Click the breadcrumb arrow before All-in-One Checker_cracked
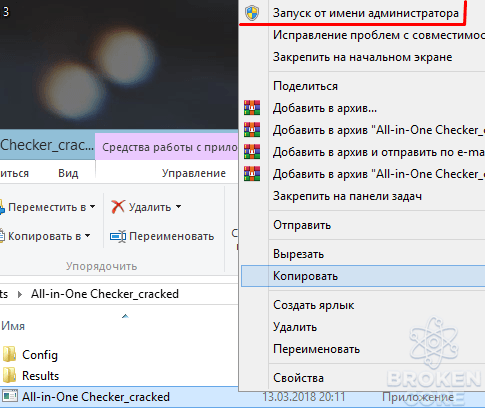This screenshot has width=485, height=409. 20,294
